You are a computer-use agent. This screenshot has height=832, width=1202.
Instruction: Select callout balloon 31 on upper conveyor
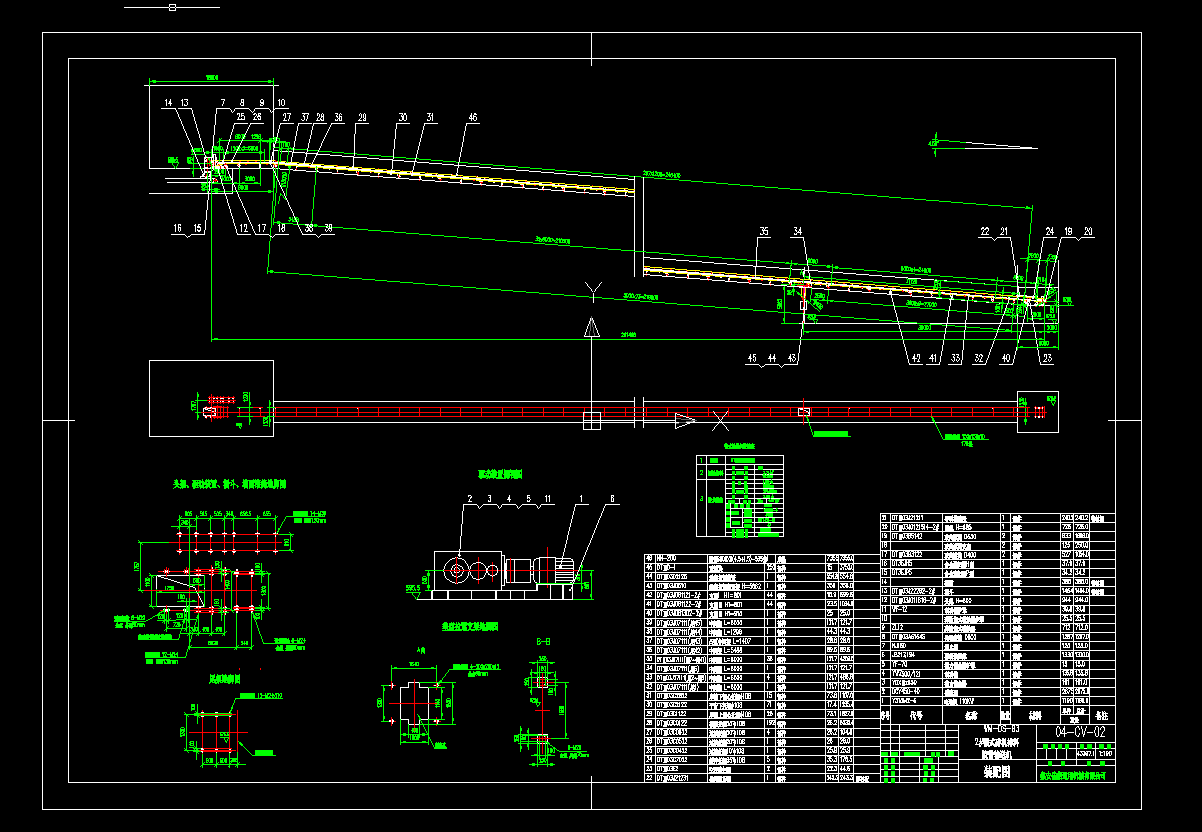(x=430, y=117)
